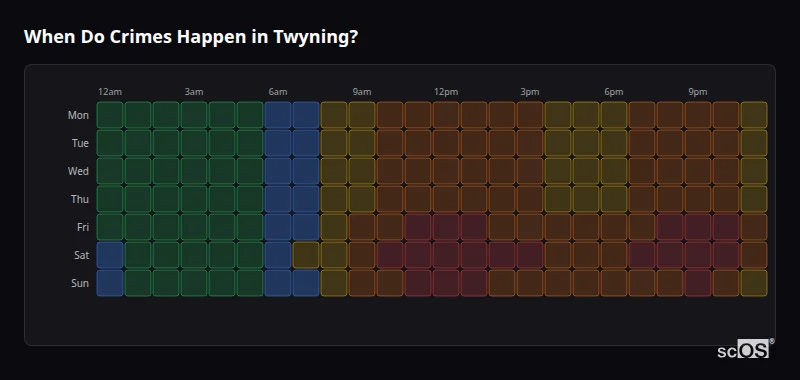Click the 'Sat' row label

81,255
